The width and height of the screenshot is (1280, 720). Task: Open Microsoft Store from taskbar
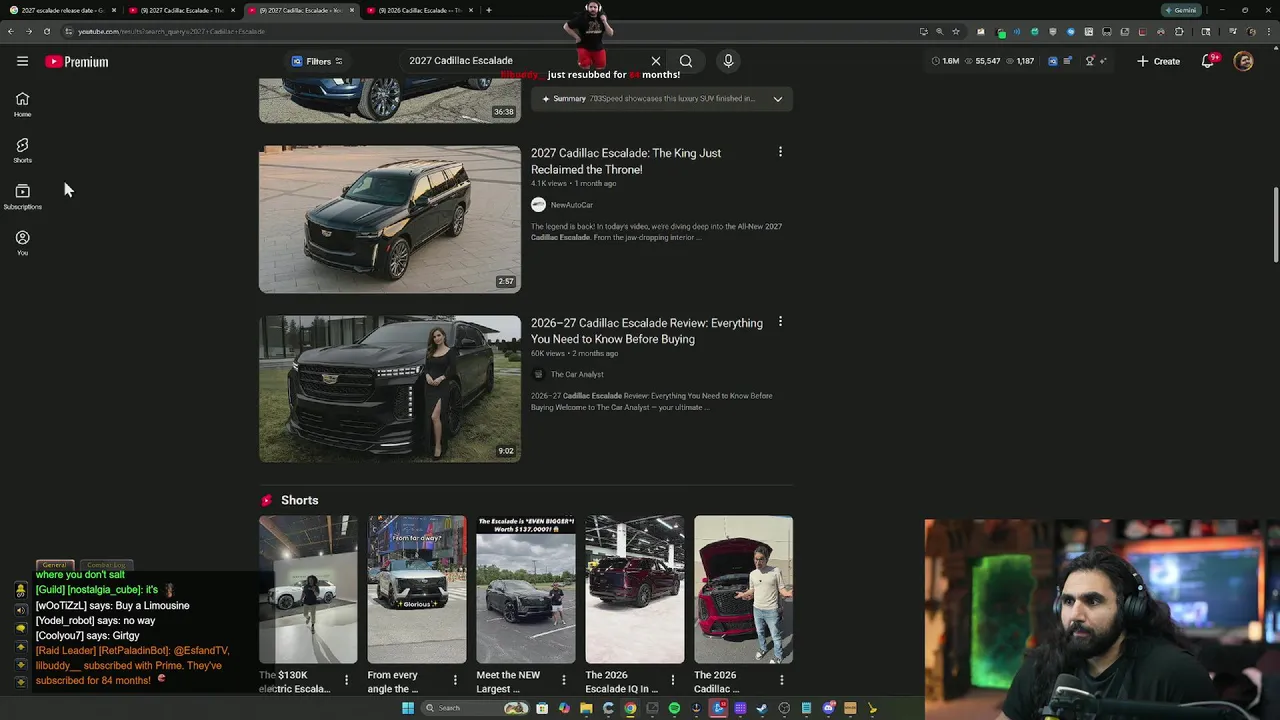click(x=542, y=708)
